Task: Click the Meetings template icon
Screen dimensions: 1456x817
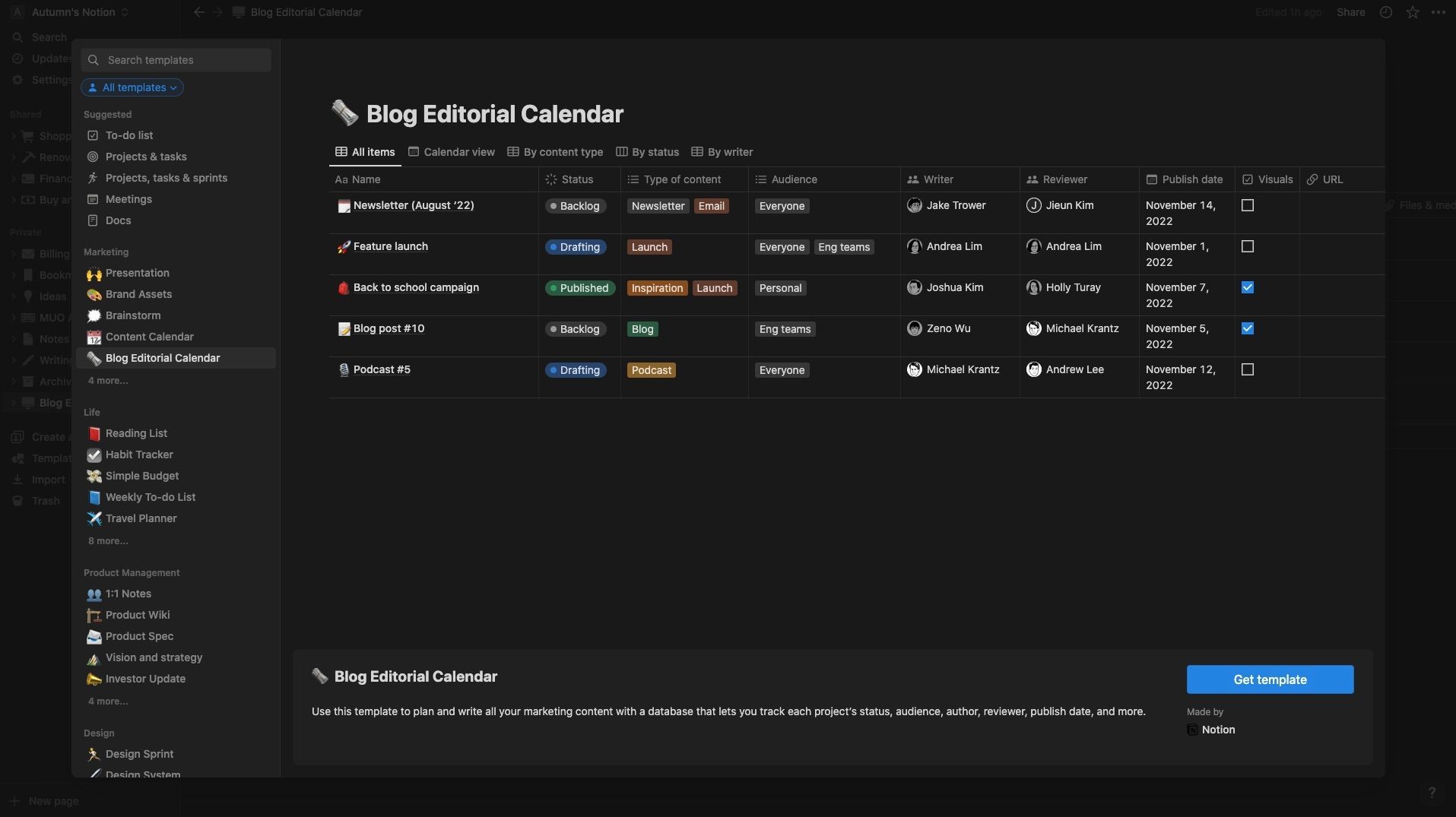Action: [x=93, y=199]
